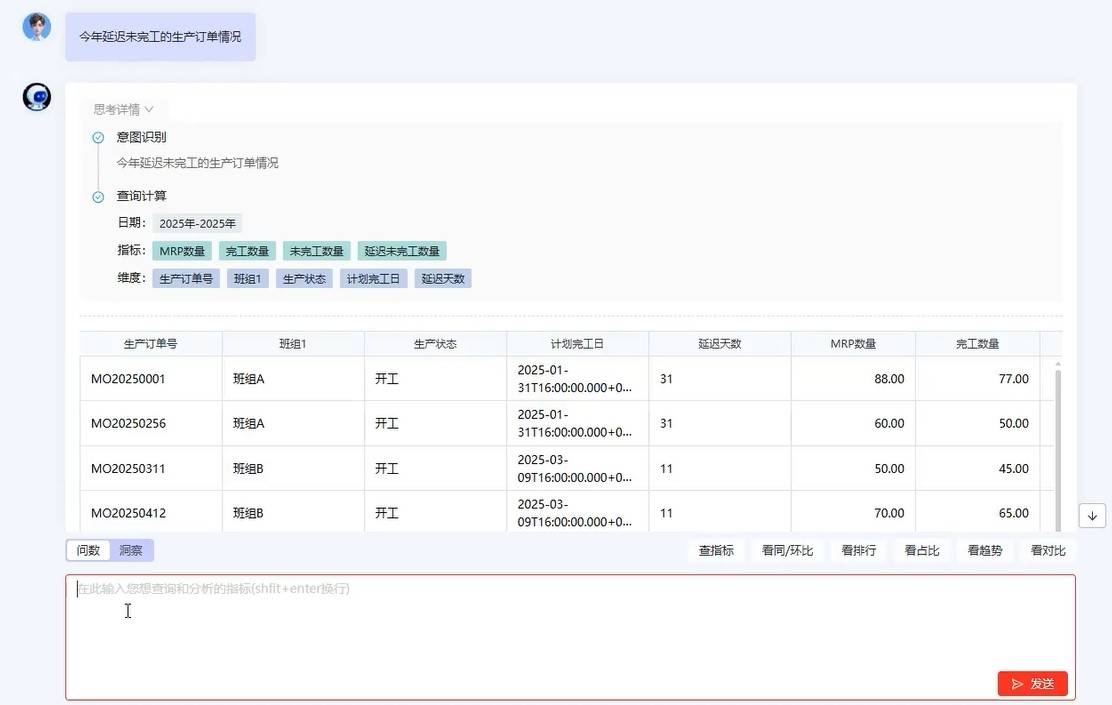This screenshot has height=705, width=1112.
Task: Click the 查询计算 step check icon
Action: [98, 197]
